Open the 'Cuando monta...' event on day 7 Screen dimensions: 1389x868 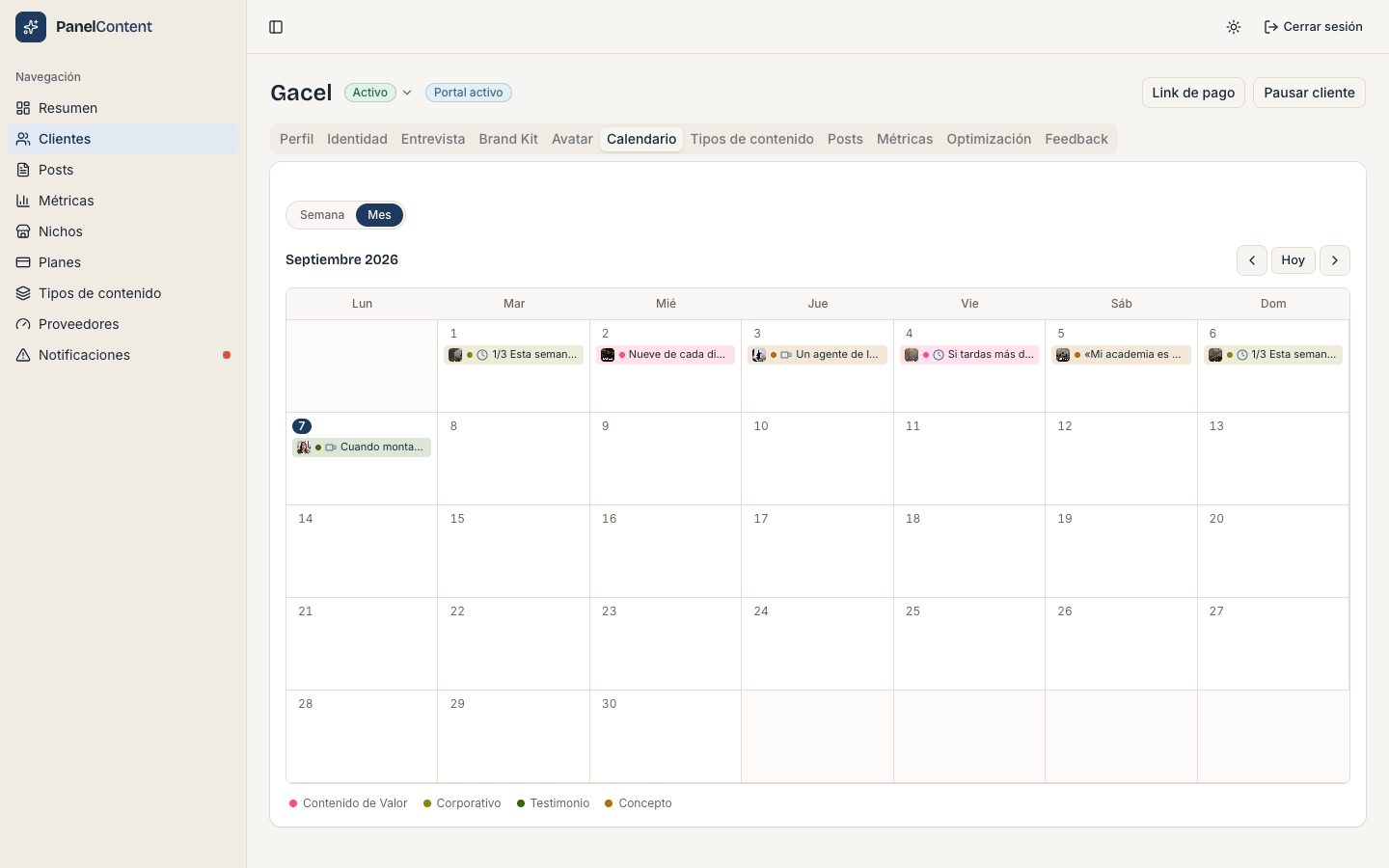click(x=362, y=448)
